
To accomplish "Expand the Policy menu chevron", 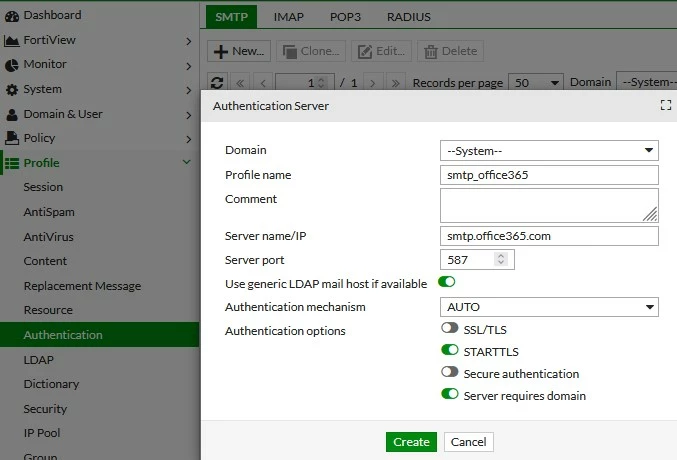I will (189, 140).
